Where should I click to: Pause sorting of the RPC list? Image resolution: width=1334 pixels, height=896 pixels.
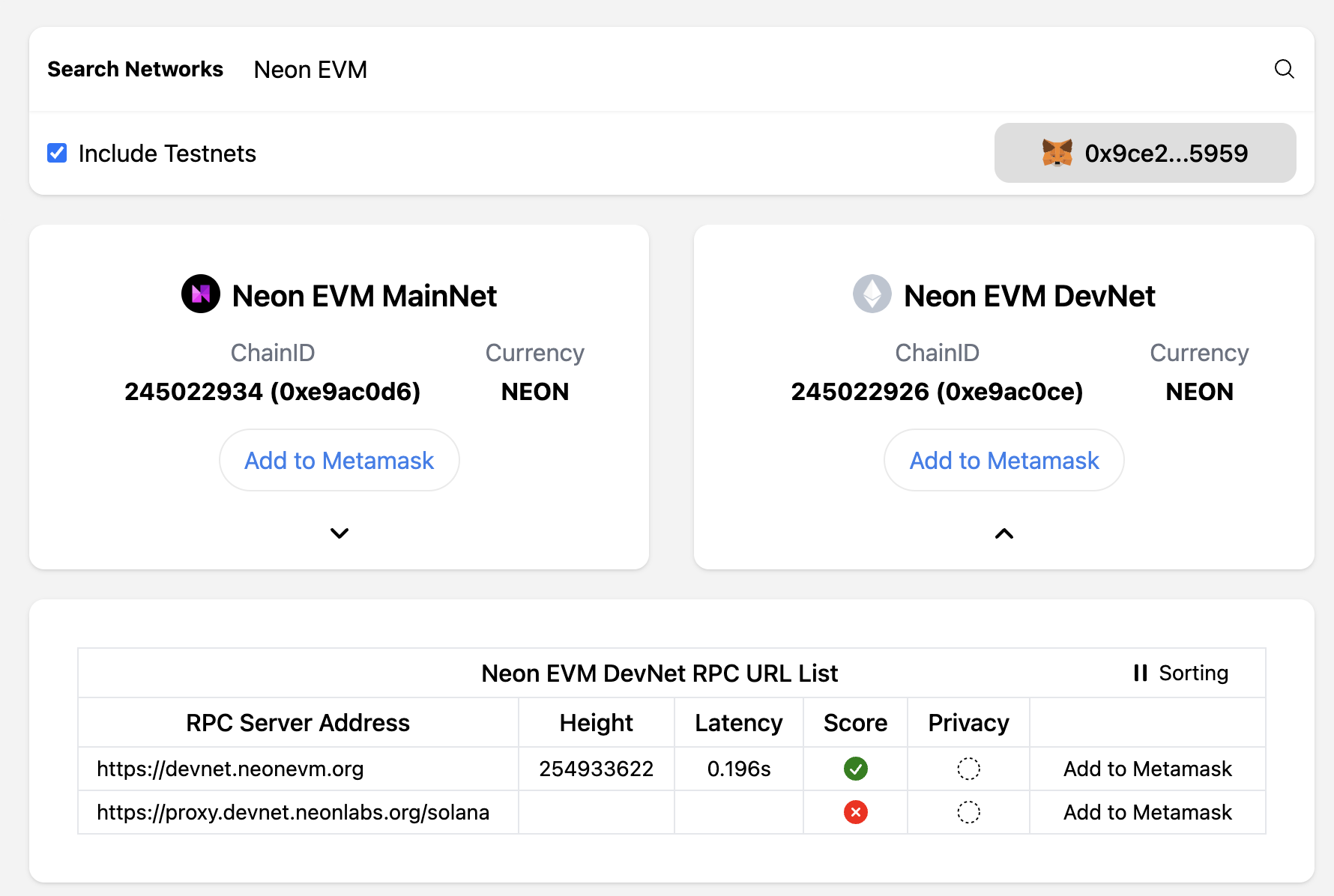click(x=1180, y=673)
